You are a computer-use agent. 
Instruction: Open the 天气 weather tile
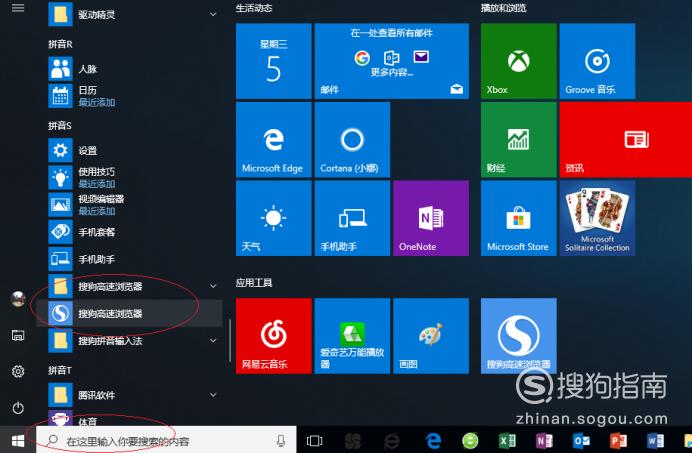[x=274, y=218]
